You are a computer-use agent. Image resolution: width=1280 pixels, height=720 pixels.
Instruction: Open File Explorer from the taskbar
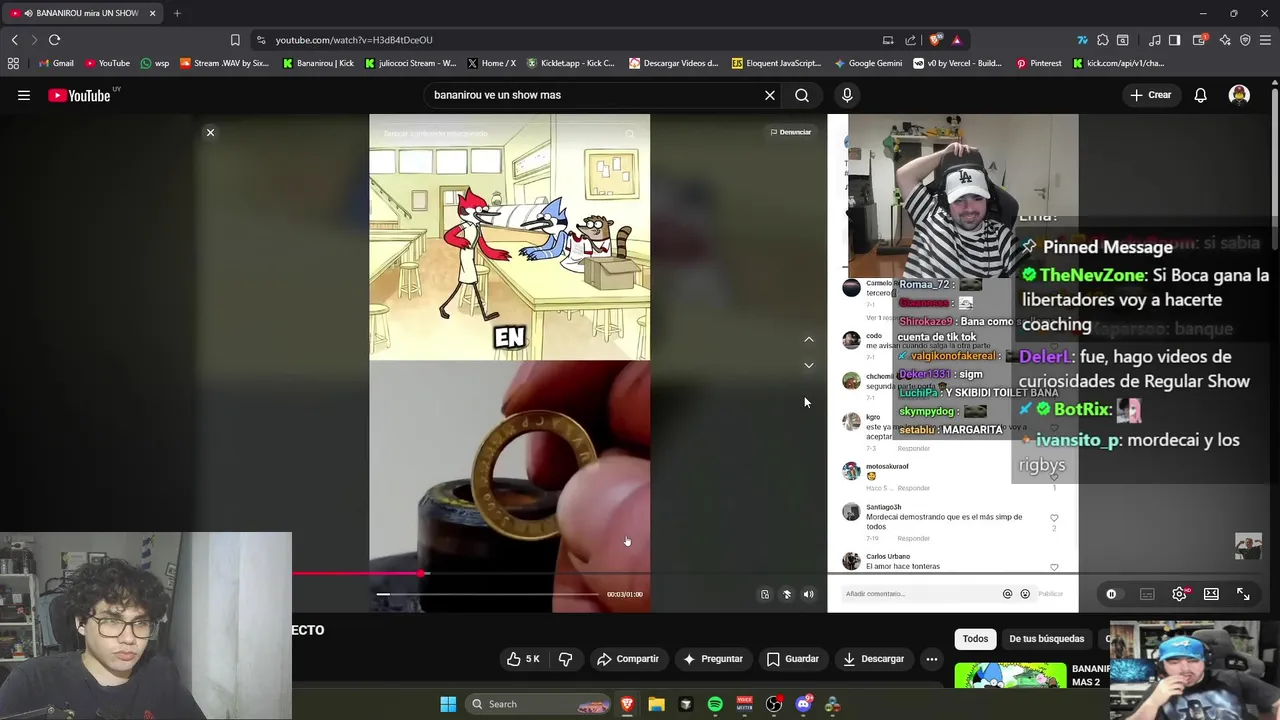point(656,704)
